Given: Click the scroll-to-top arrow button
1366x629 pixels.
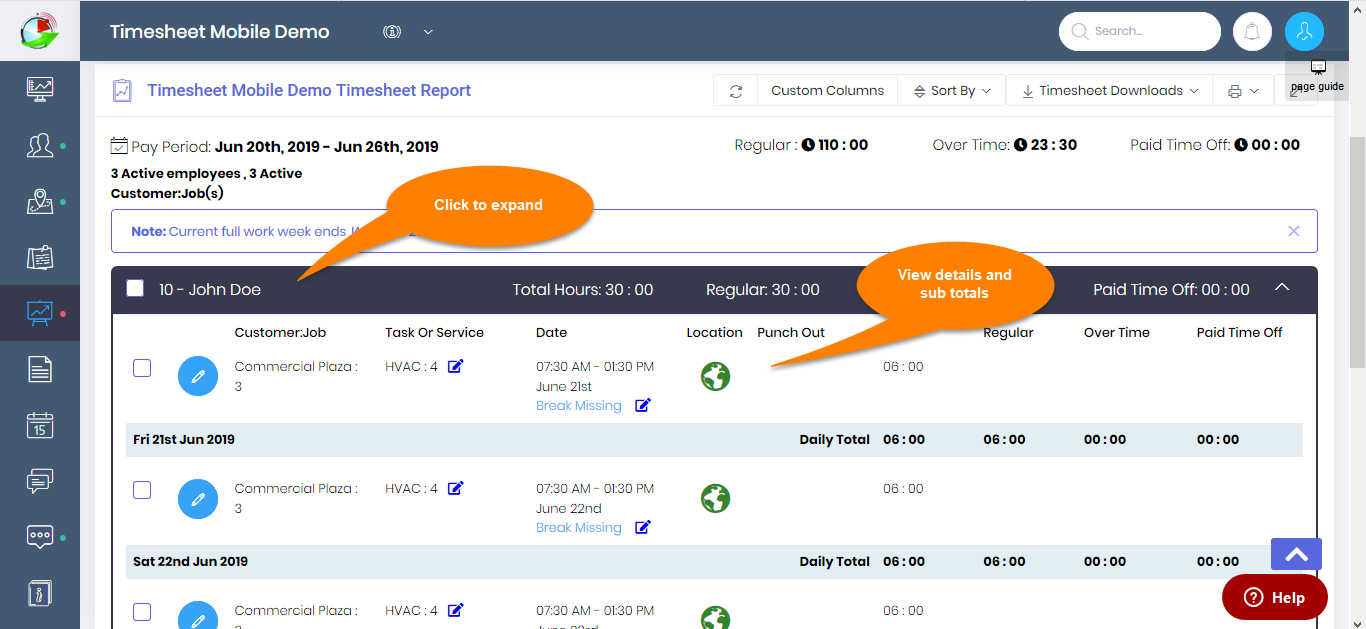Looking at the screenshot, I should [x=1296, y=555].
